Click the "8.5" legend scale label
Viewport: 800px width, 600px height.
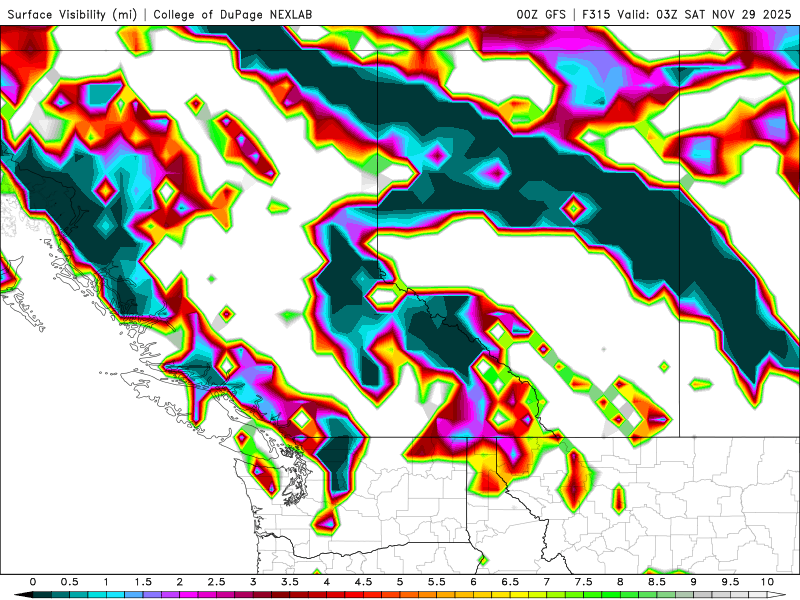coord(657,582)
